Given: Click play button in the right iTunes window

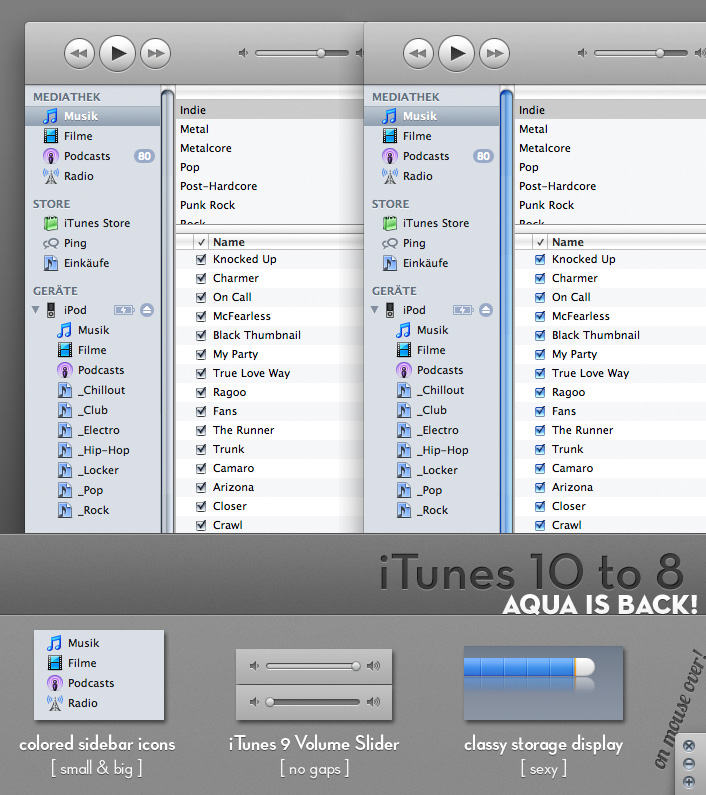Looking at the screenshot, I should [x=456, y=53].
